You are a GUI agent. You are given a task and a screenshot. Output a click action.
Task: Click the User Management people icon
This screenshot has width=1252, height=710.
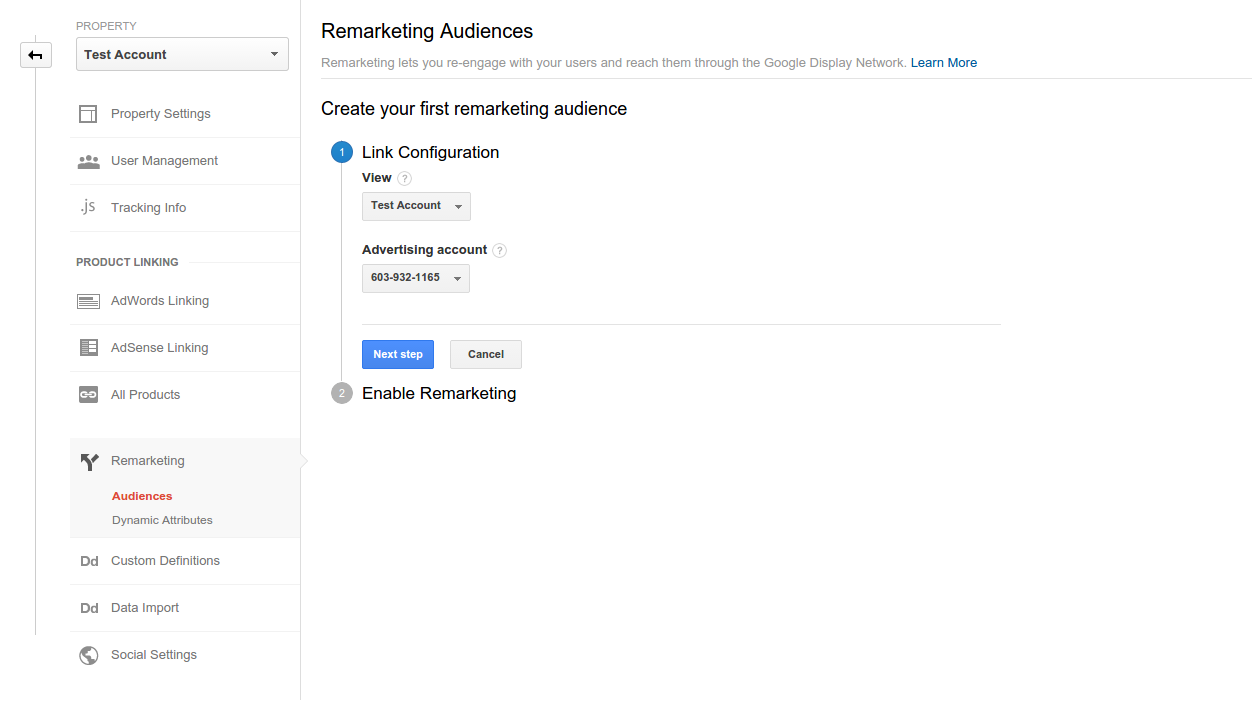tap(88, 161)
